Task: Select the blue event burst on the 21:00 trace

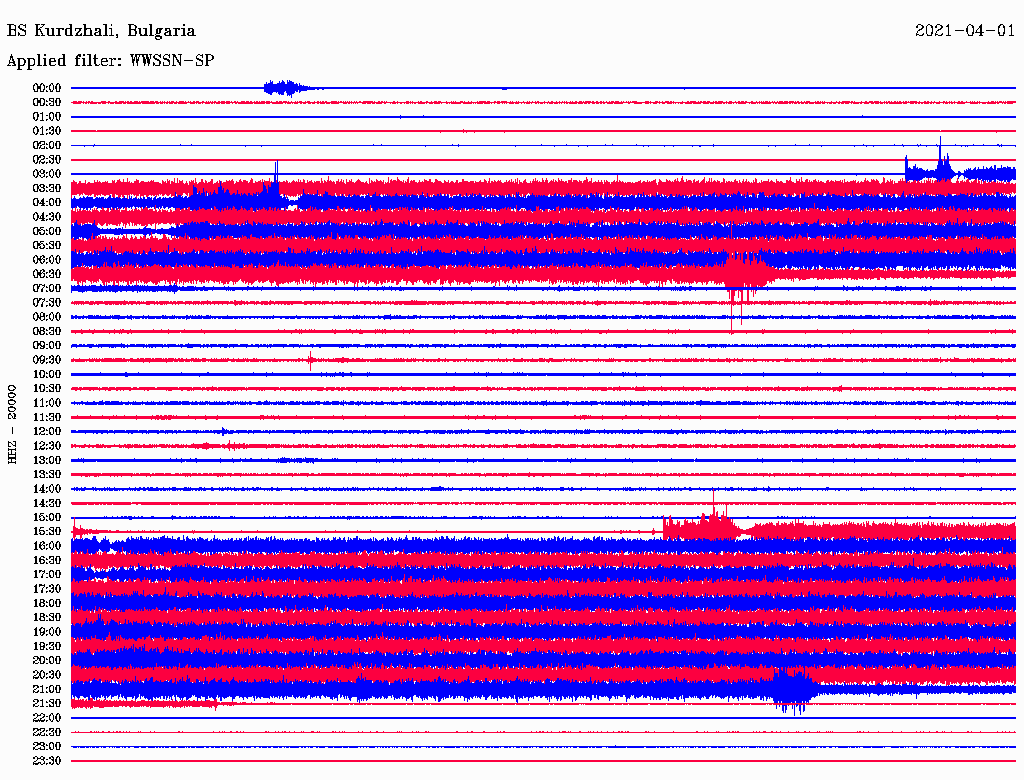Action: tap(794, 689)
